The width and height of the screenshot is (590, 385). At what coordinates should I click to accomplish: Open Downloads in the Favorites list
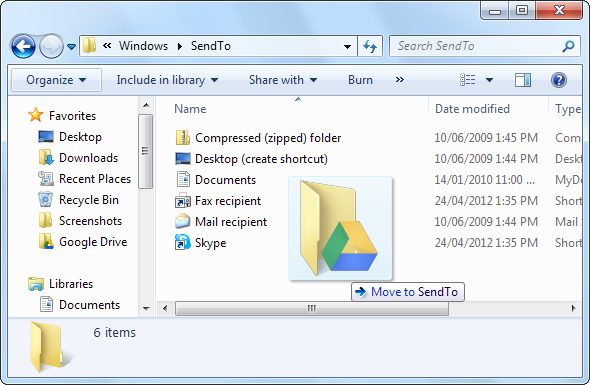(88, 158)
